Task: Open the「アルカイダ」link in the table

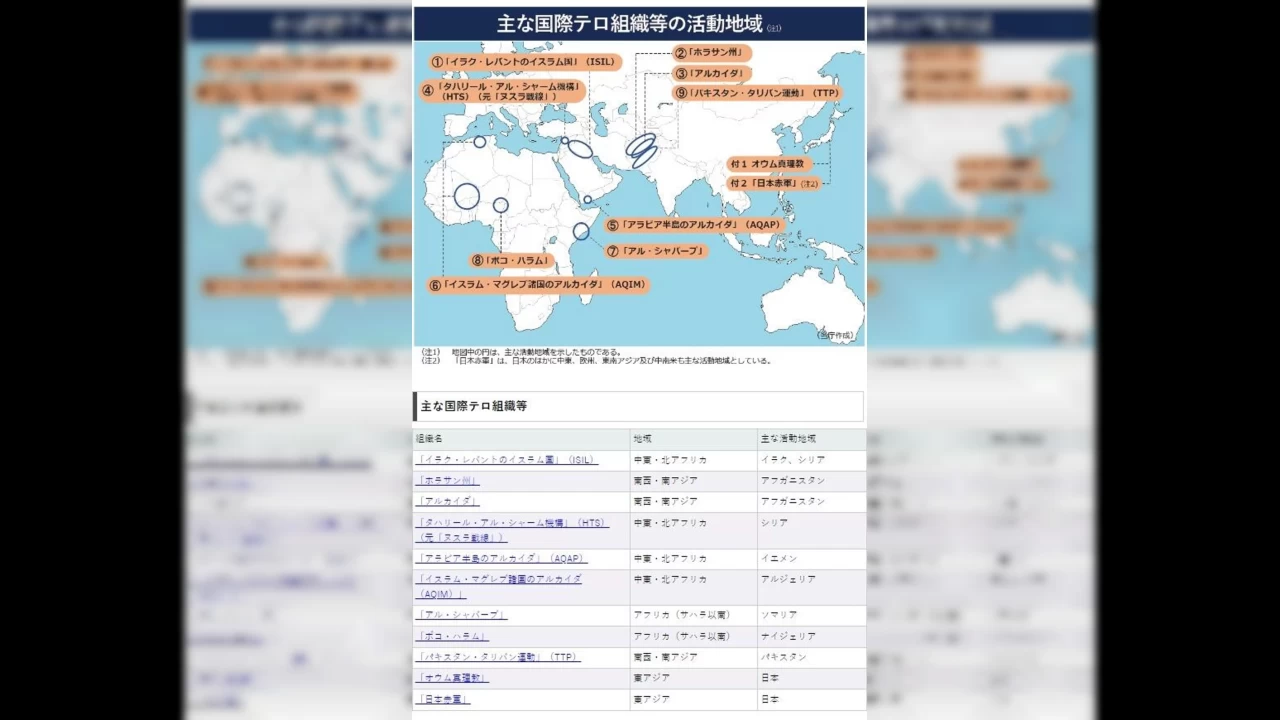Action: pos(447,502)
